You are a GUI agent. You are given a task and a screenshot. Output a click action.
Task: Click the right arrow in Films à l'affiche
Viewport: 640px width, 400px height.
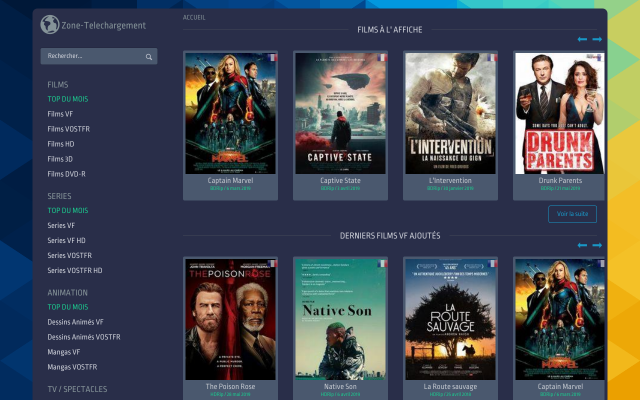(x=597, y=39)
